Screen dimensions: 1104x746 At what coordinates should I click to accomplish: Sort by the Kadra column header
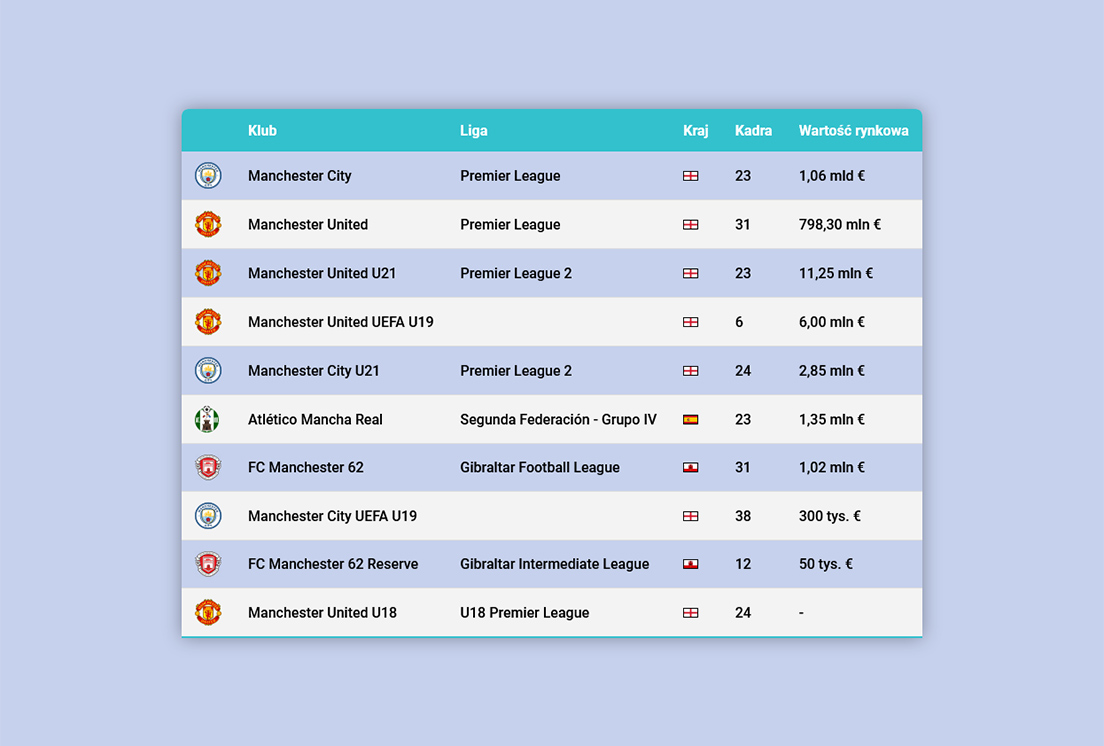753,131
